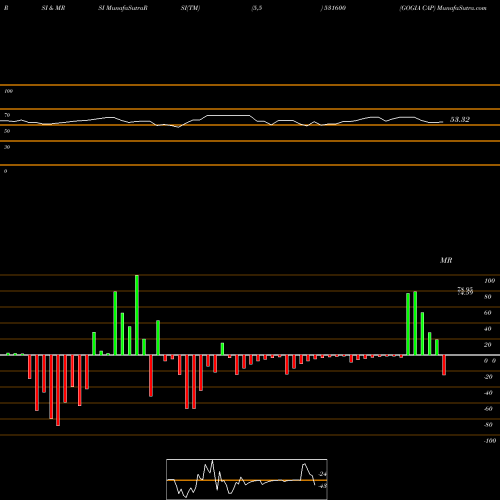Screen dimensions: 500x500
Task: Click the MR panel title label
Action: click(446, 260)
